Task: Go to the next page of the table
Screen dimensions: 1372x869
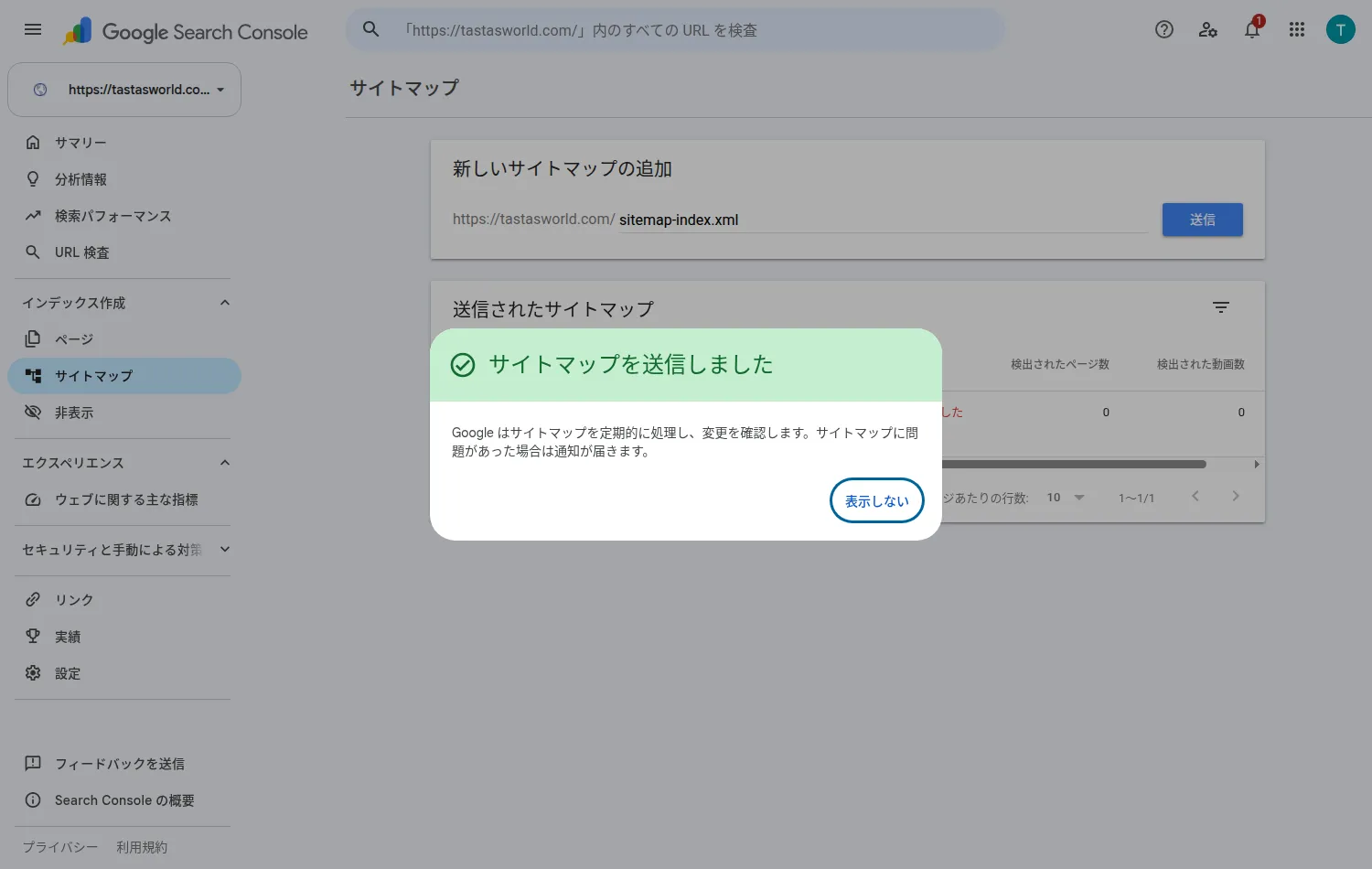Action: (x=1236, y=496)
